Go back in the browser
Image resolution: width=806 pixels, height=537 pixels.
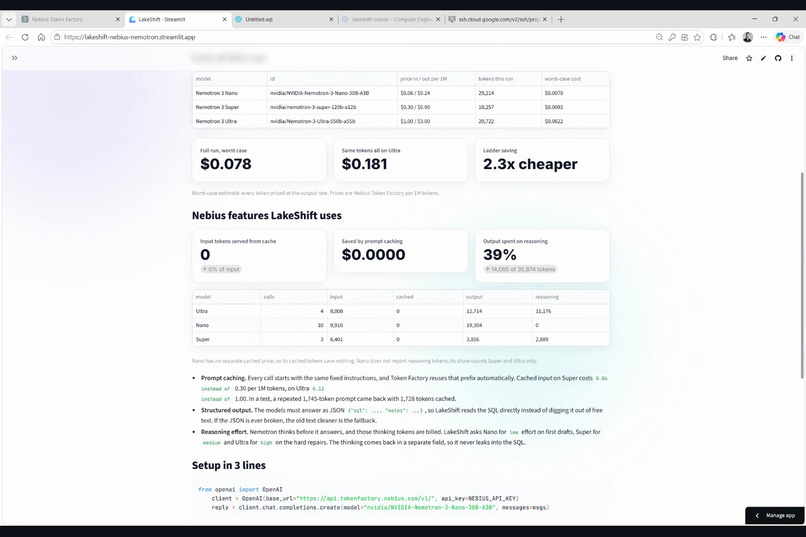pyautogui.click(x=9, y=37)
